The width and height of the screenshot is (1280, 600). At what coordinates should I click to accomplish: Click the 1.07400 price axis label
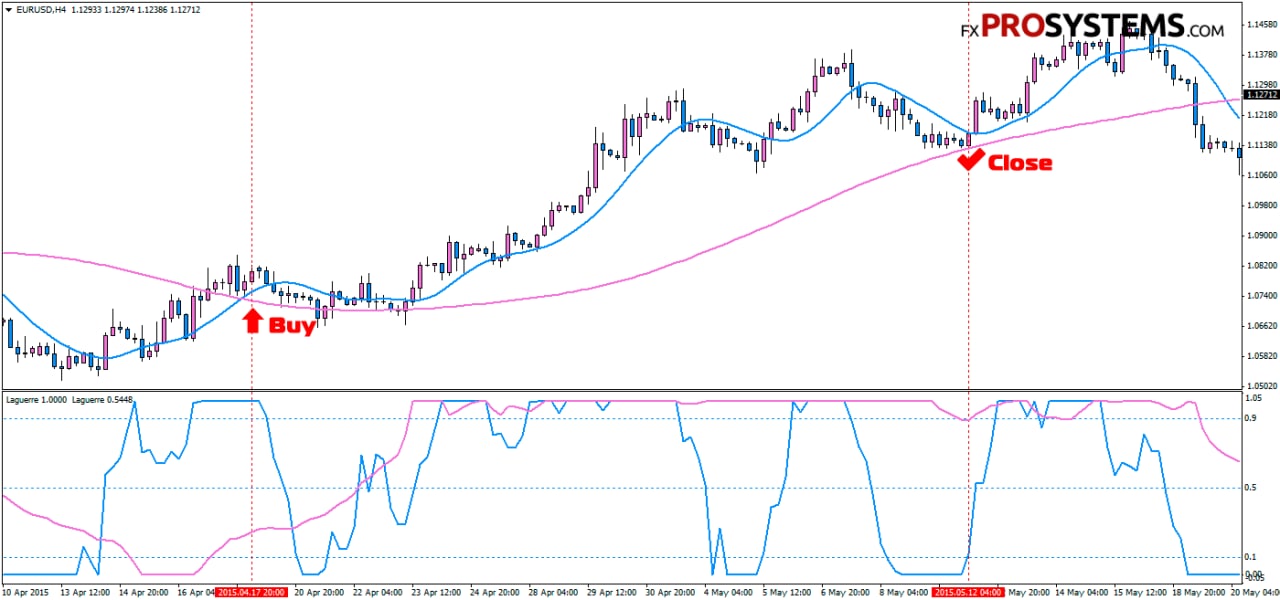[1263, 296]
